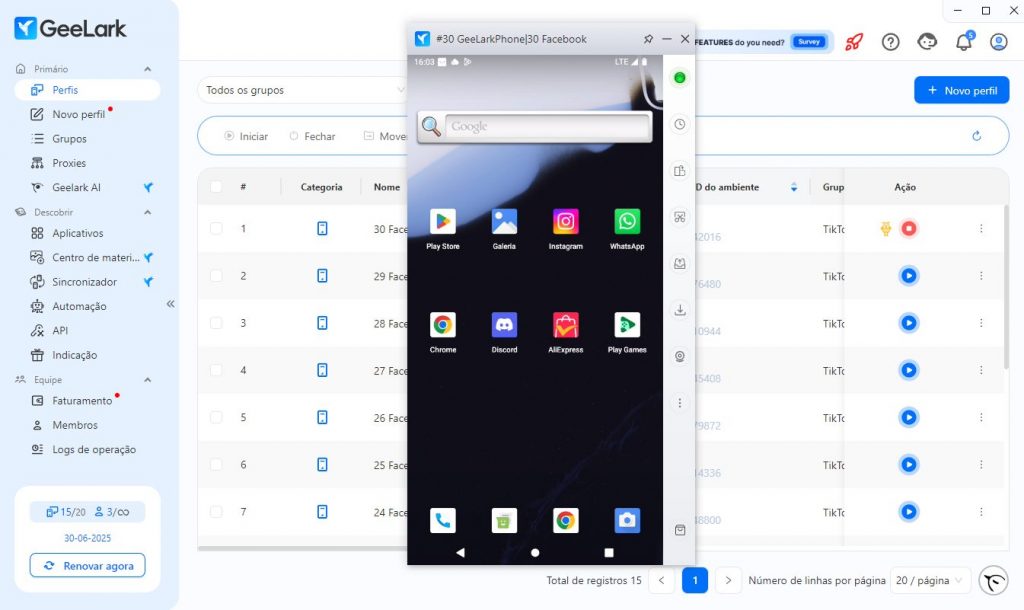Sort by ID do ambiente column
The image size is (1024, 610).
coord(794,187)
